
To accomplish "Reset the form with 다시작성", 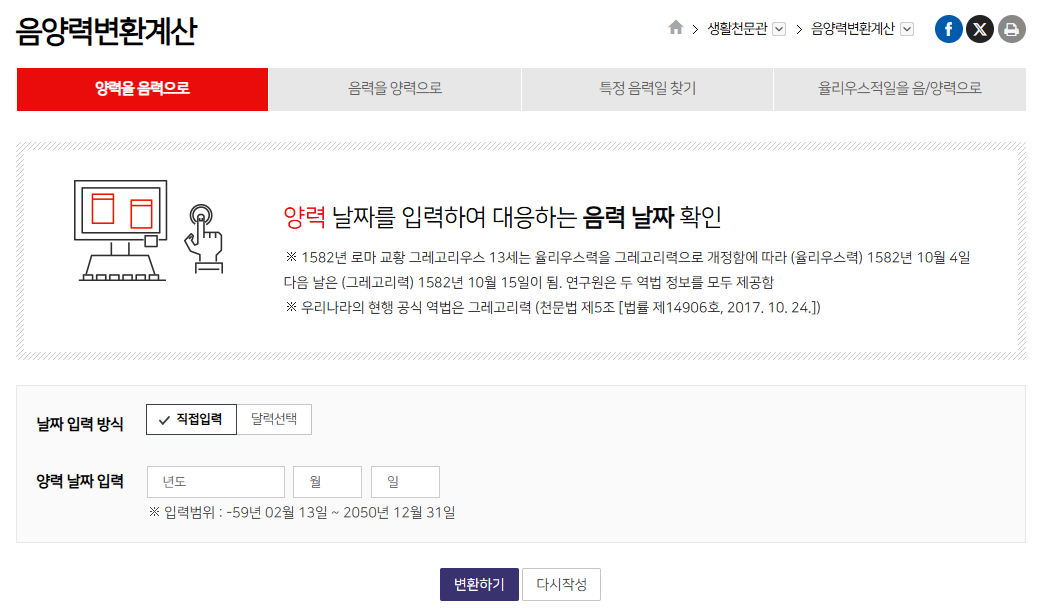I will point(561,585).
